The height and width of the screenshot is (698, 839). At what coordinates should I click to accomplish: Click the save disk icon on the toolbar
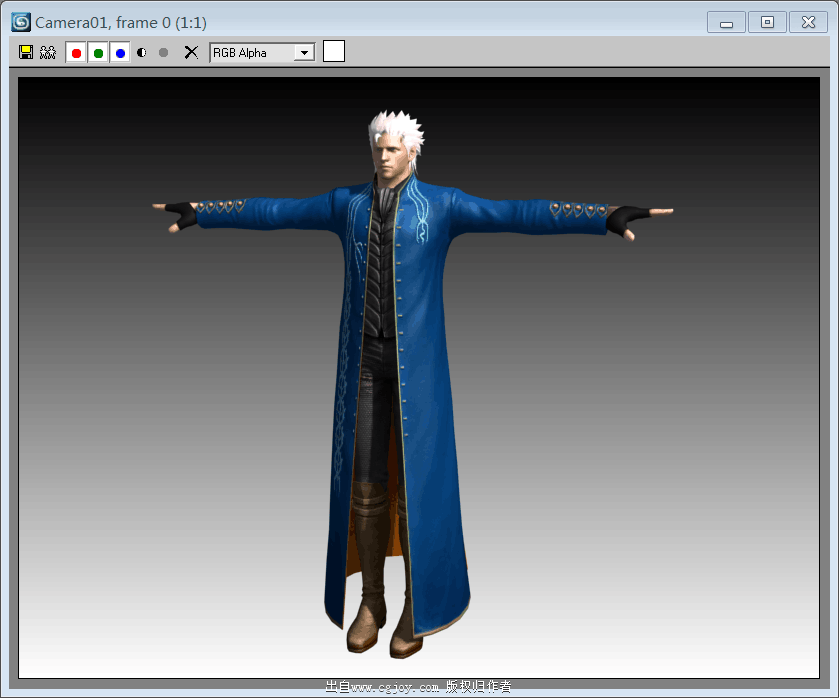[24, 52]
